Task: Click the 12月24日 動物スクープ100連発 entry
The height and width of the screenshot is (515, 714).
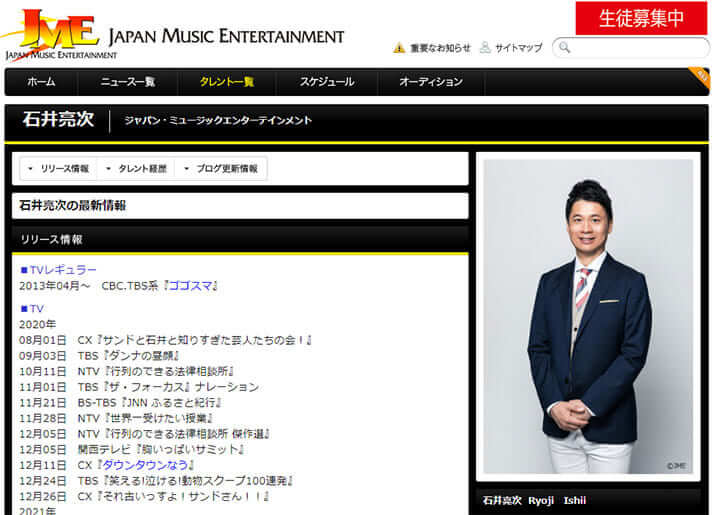Action: point(156,481)
